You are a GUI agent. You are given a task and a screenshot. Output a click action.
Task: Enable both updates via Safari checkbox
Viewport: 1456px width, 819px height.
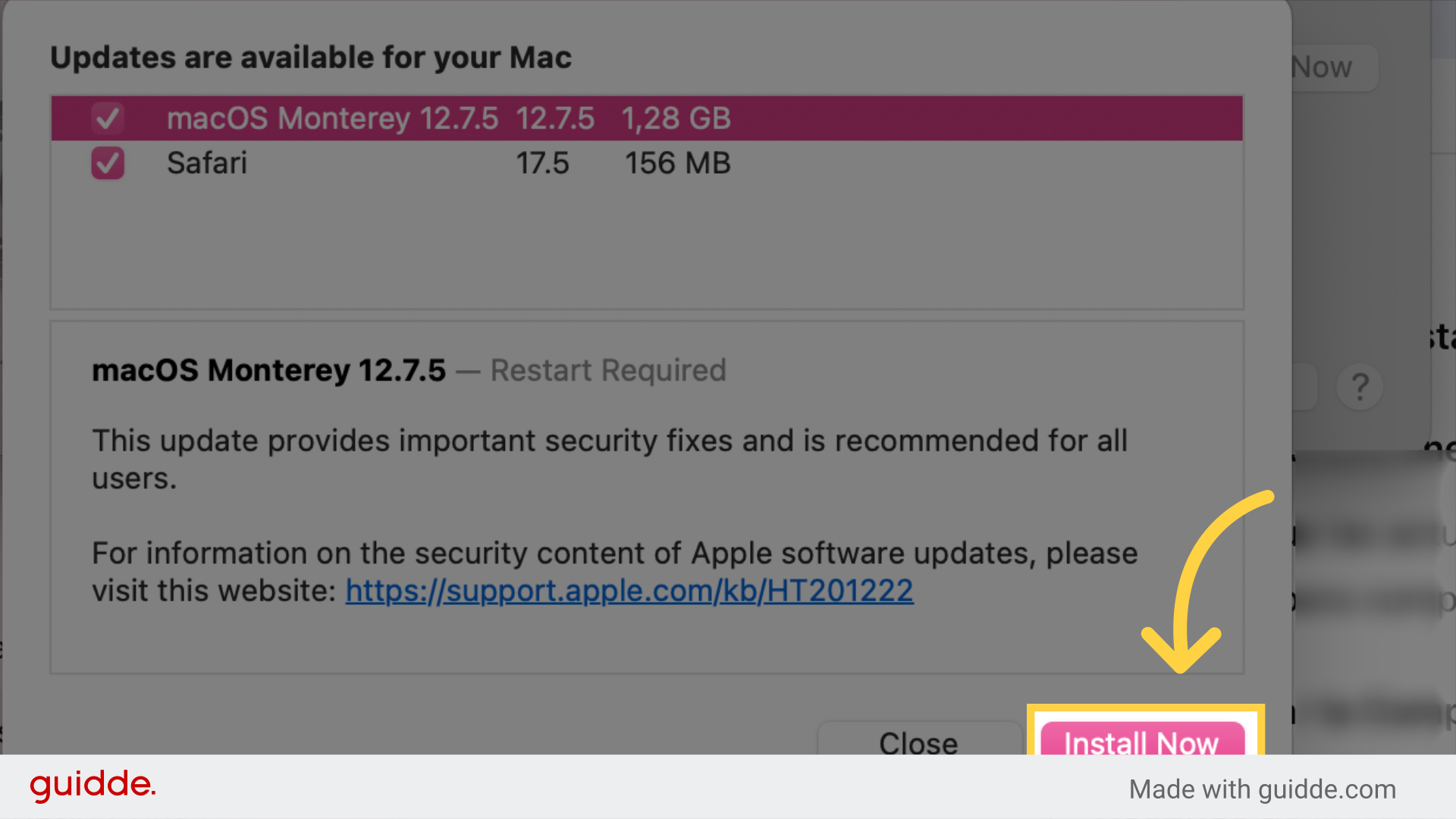point(107,162)
